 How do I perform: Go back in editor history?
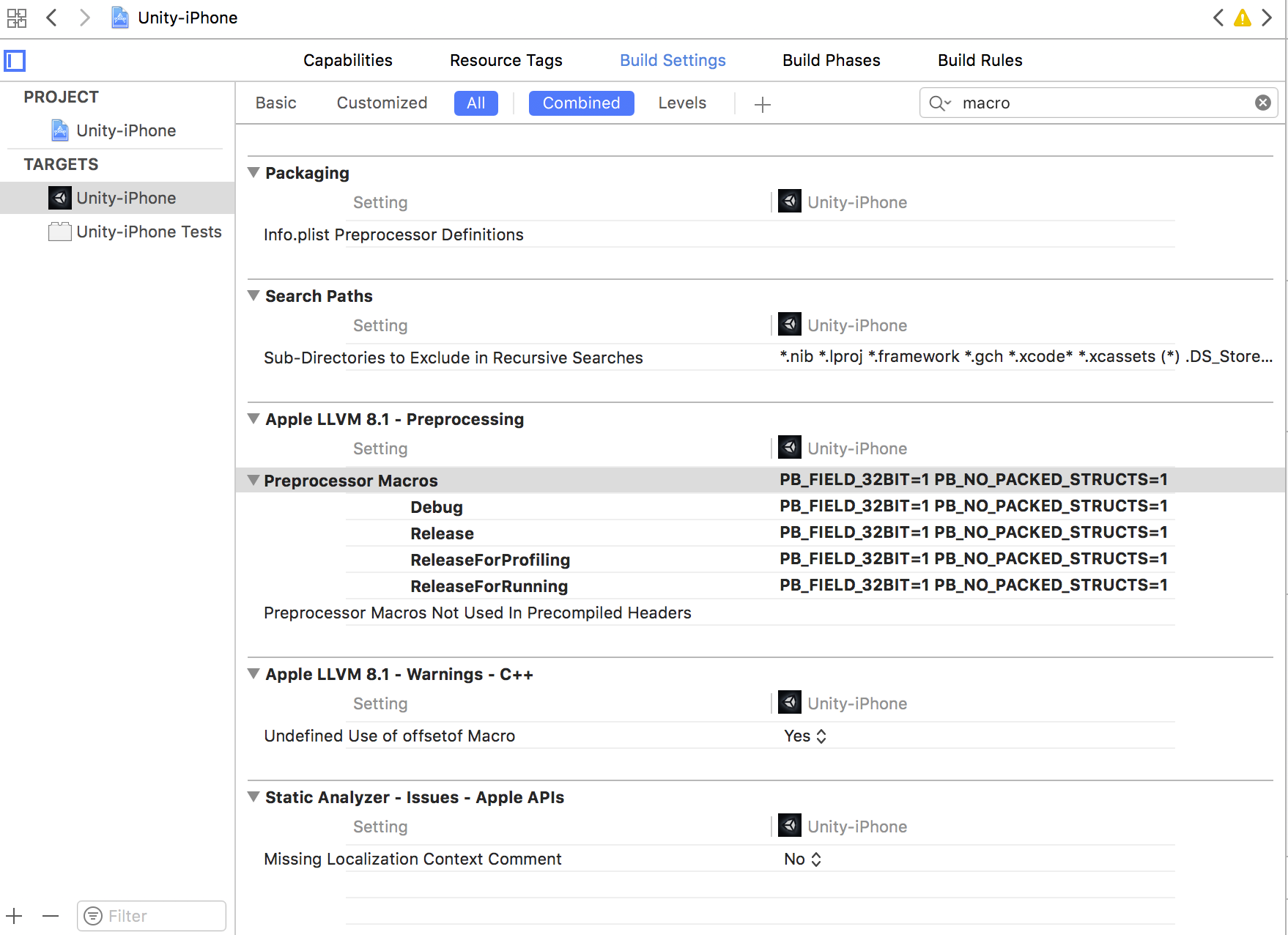tap(51, 18)
